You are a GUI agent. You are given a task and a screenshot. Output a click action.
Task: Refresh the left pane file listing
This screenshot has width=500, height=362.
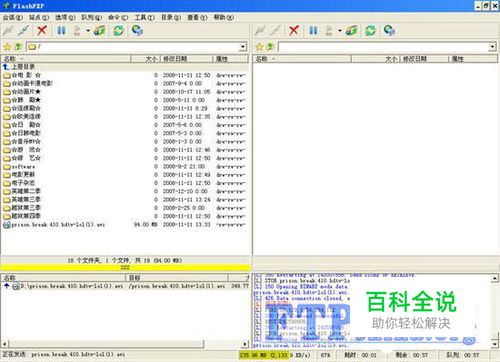[118, 30]
